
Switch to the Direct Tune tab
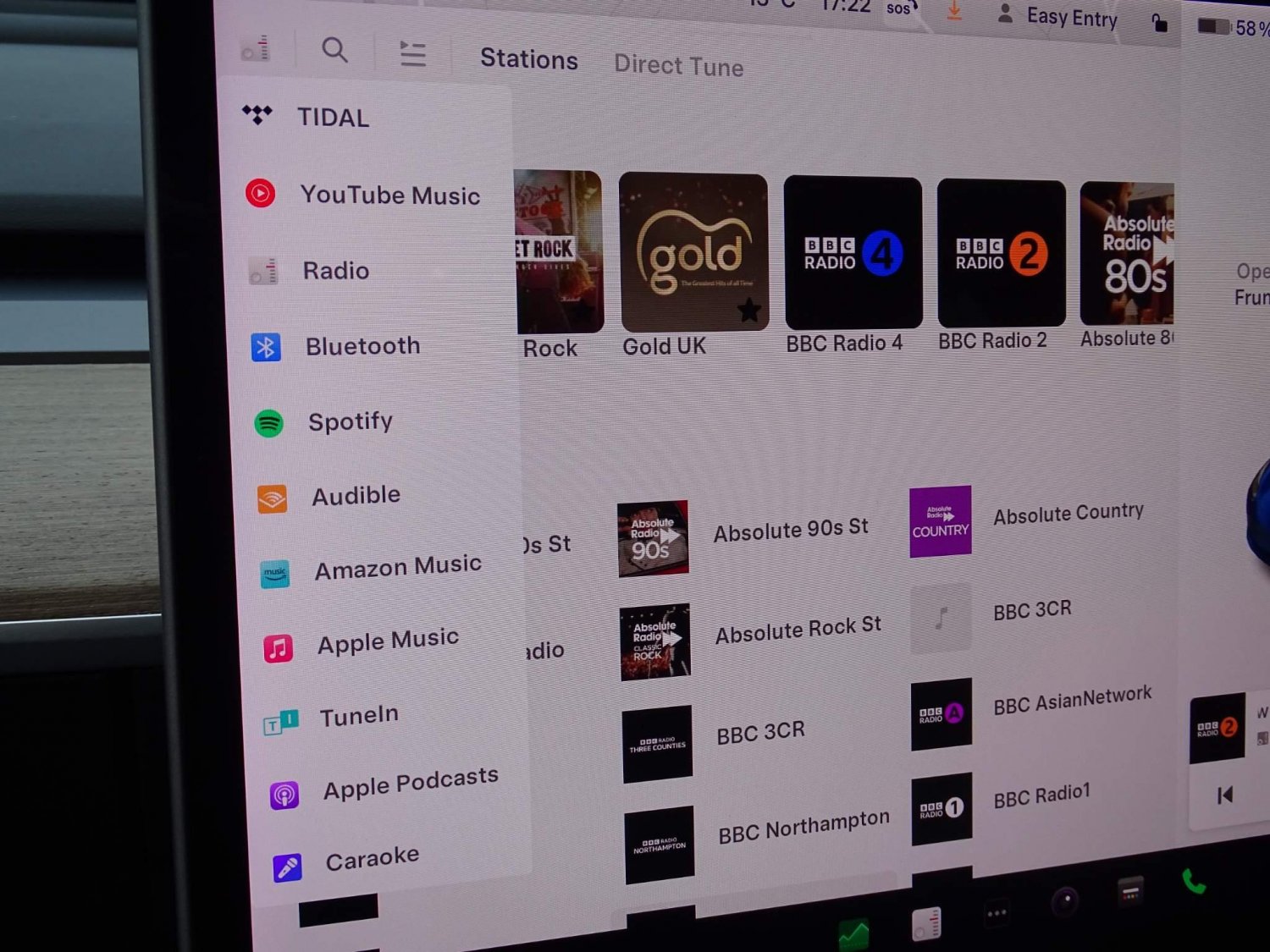pyautogui.click(x=679, y=65)
